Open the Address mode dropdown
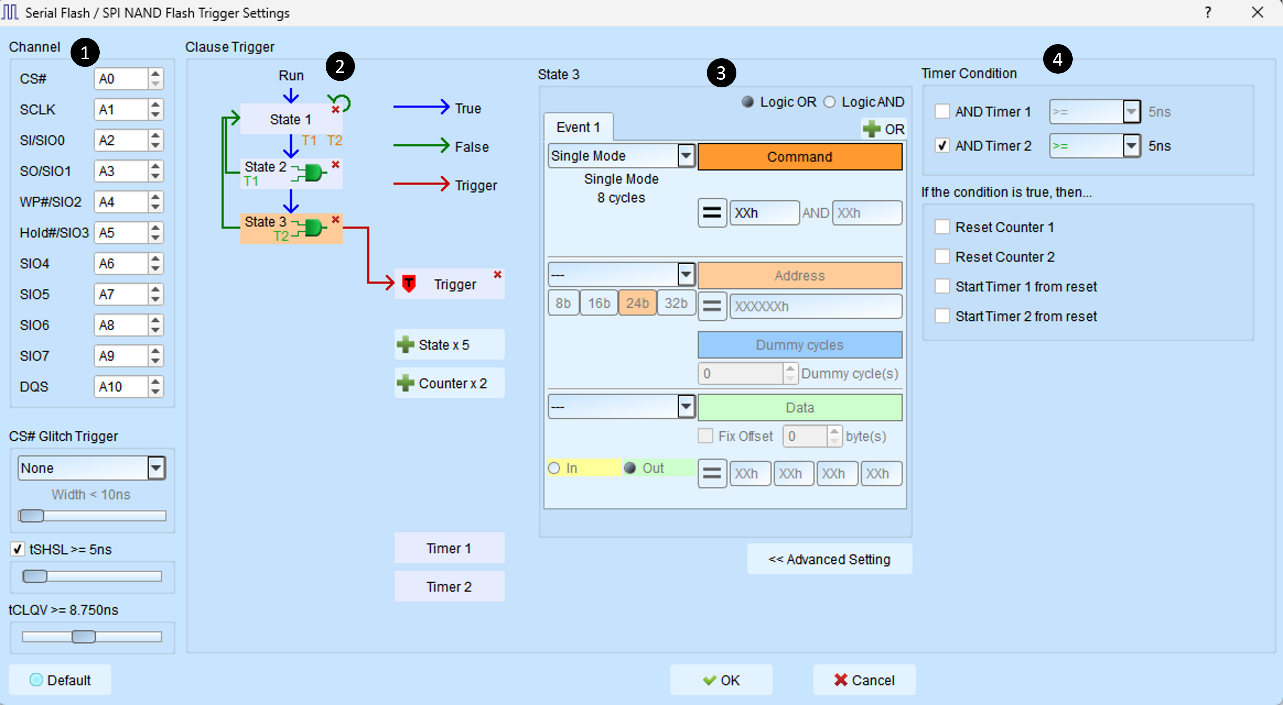This screenshot has height=705, width=1283. click(x=621, y=275)
